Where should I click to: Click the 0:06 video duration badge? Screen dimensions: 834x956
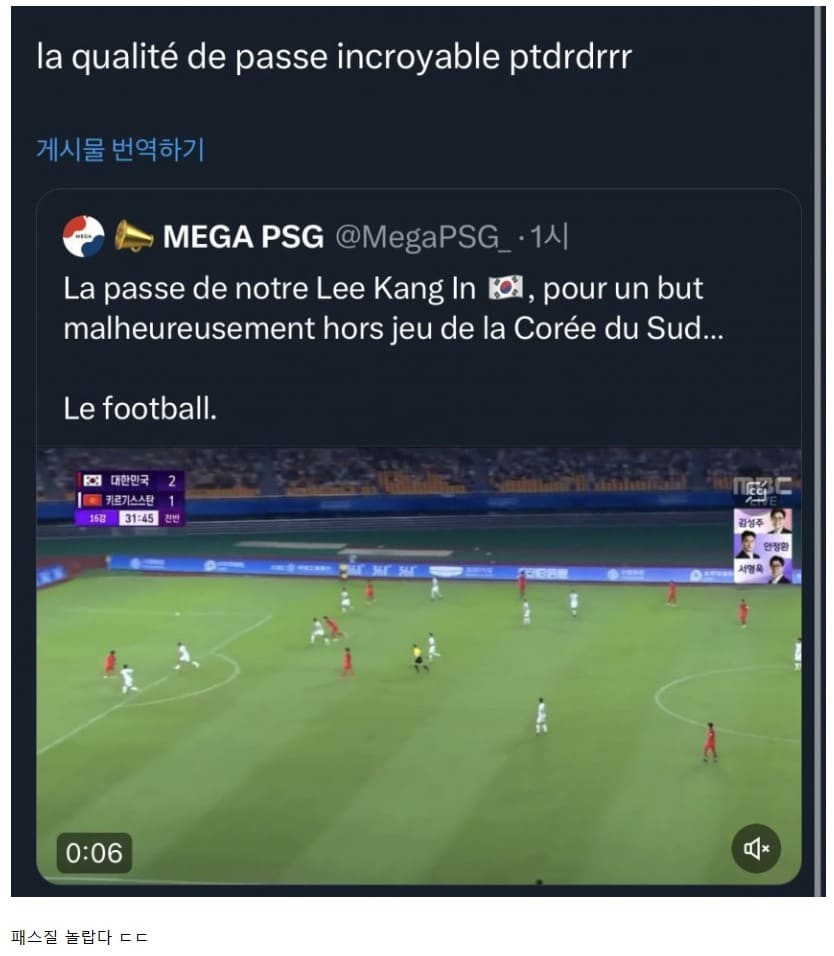[x=94, y=852]
